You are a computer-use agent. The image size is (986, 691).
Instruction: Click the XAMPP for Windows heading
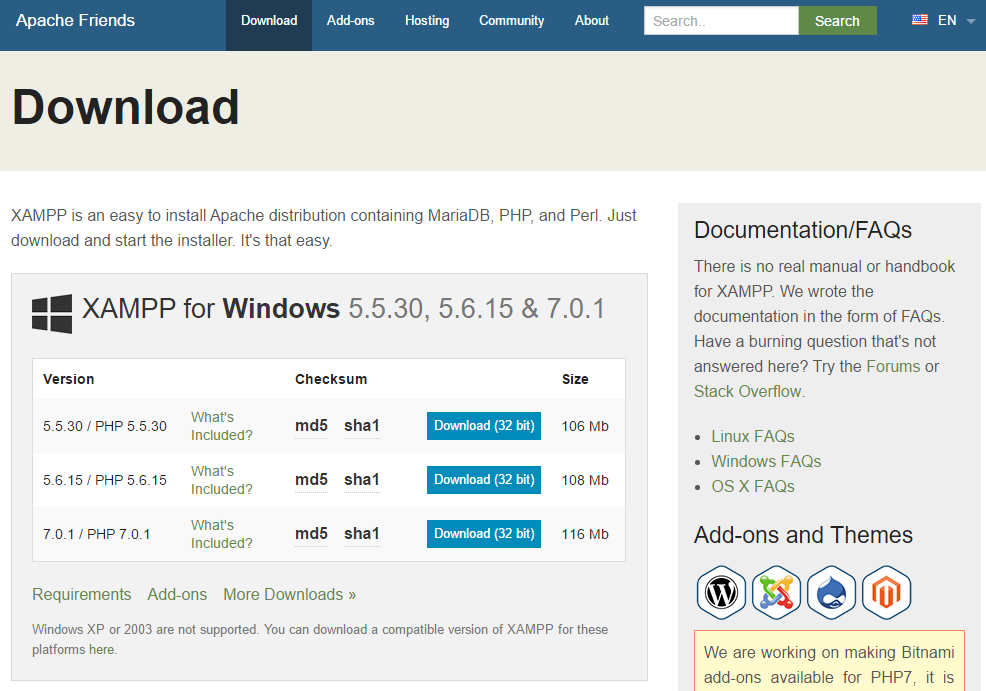343,309
